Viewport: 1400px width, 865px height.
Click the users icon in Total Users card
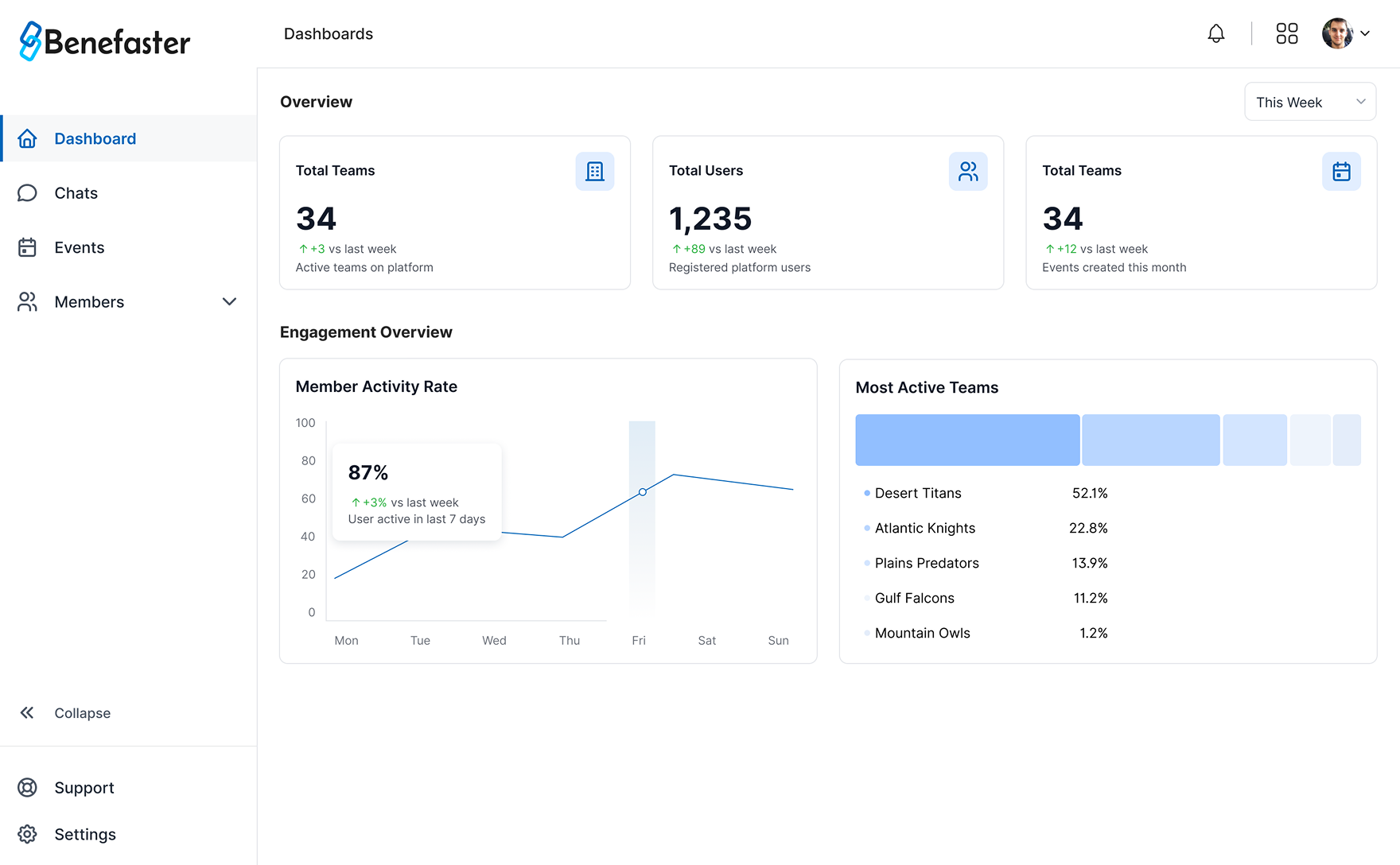tap(967, 171)
